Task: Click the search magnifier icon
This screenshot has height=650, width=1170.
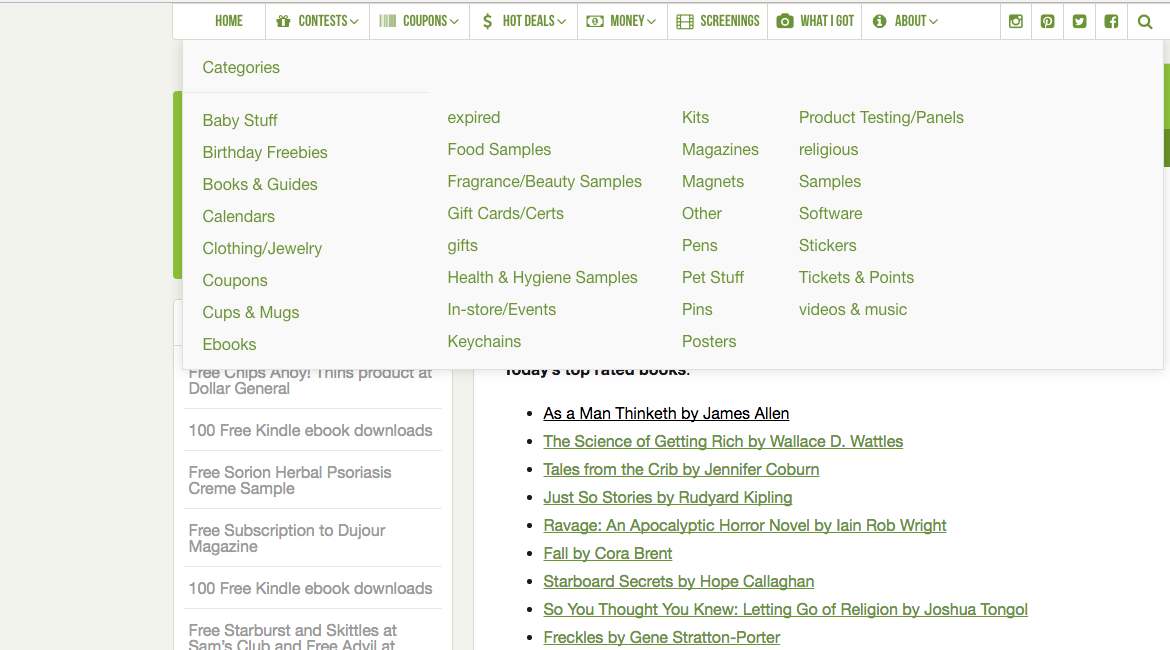Action: click(1145, 22)
